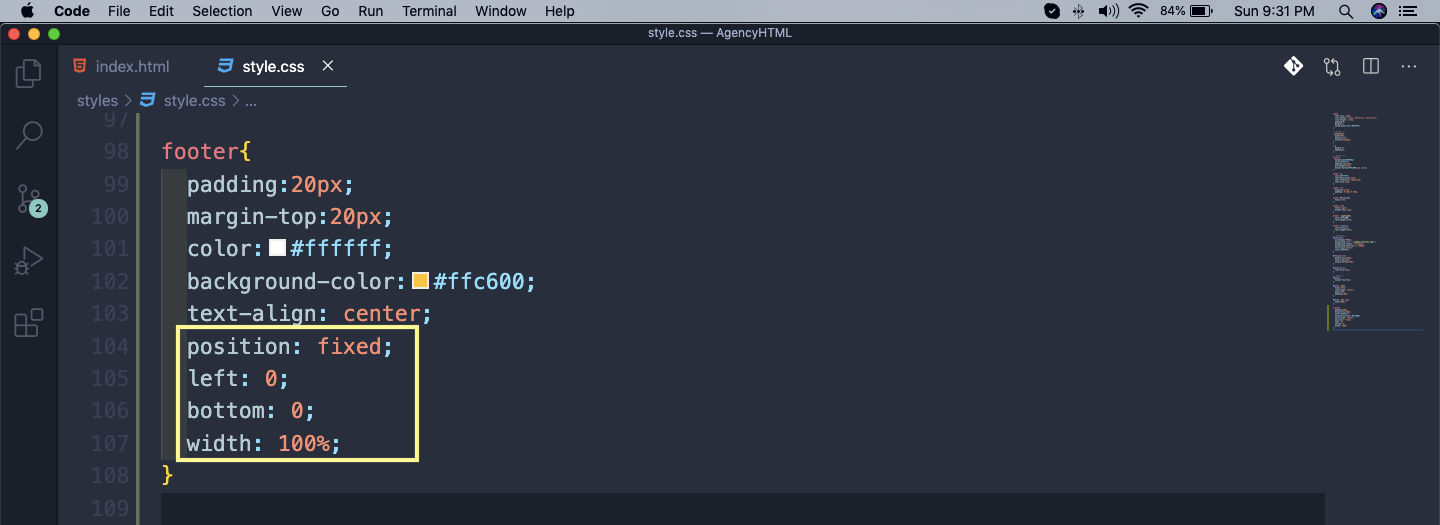
Task: Click the text-align: center line
Action: 309,314
